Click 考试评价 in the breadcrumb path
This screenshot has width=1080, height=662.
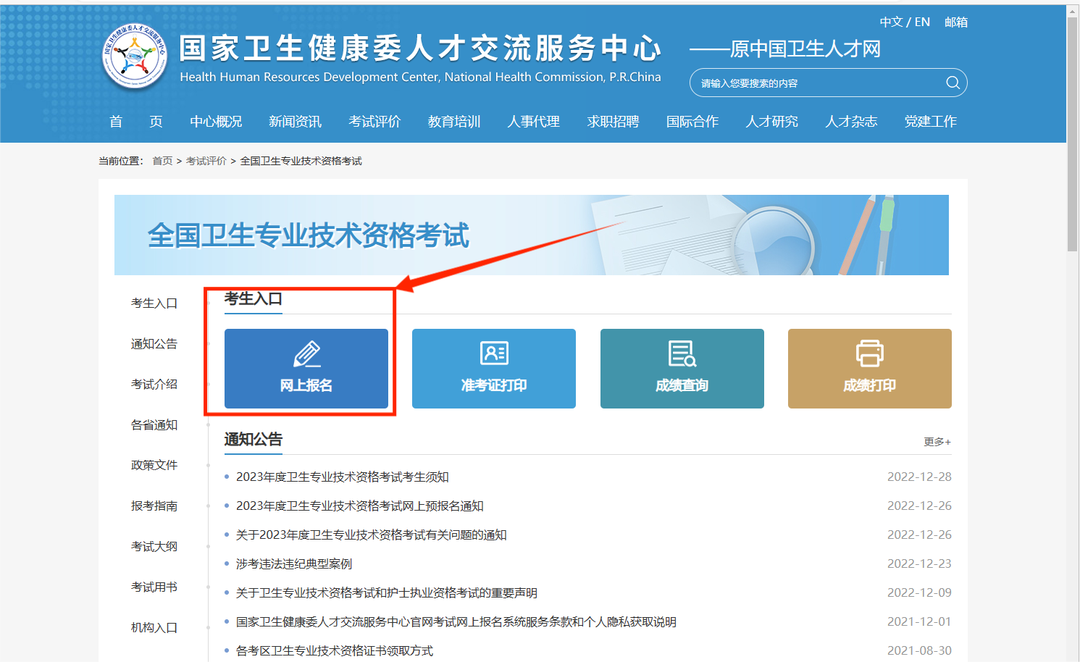click(x=206, y=161)
